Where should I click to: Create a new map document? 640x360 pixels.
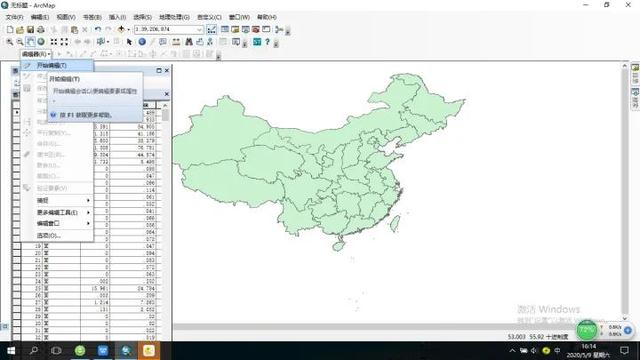[10, 30]
